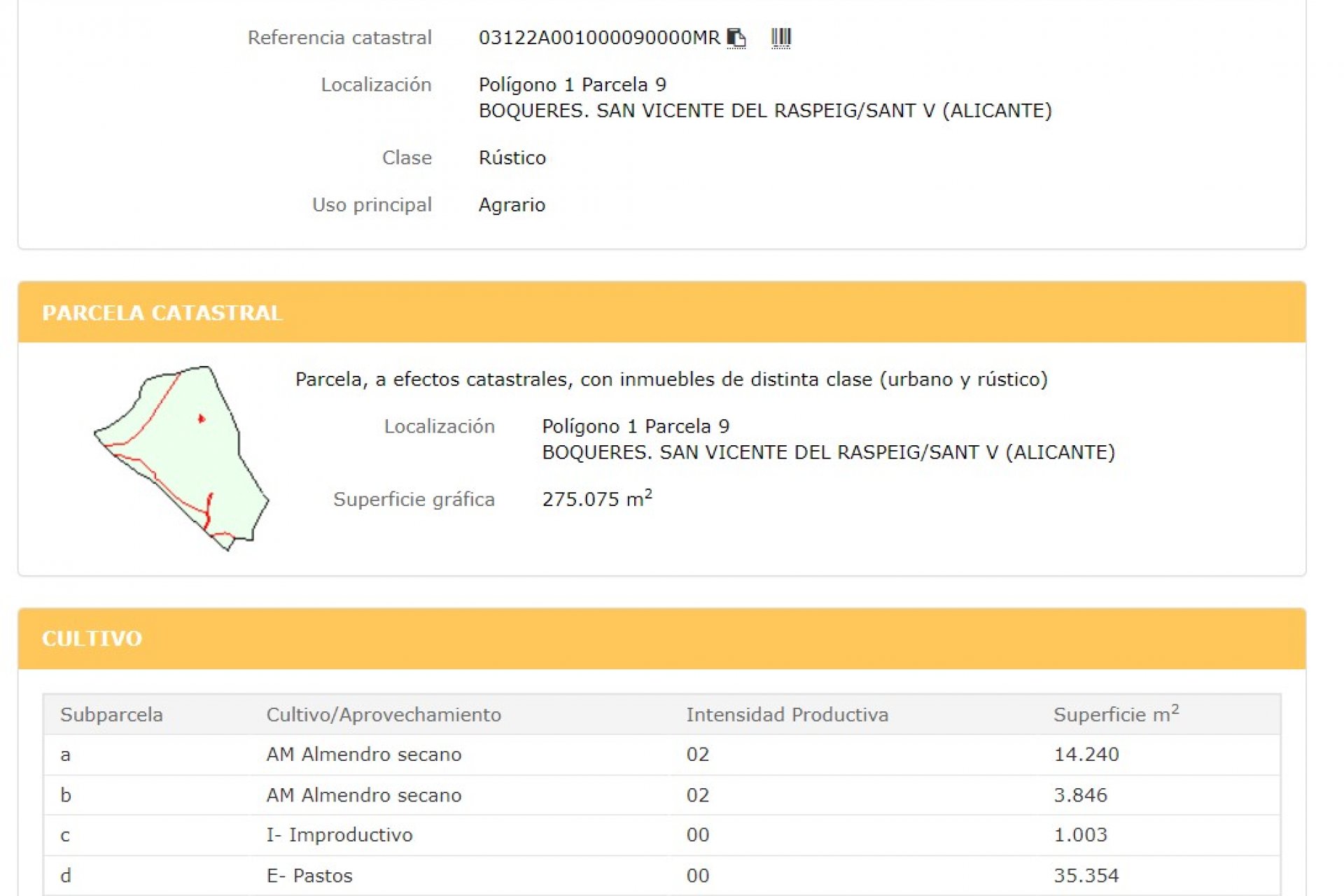Select the graphic surface value 275.075 m²
The height and width of the screenshot is (896, 1344).
click(597, 498)
